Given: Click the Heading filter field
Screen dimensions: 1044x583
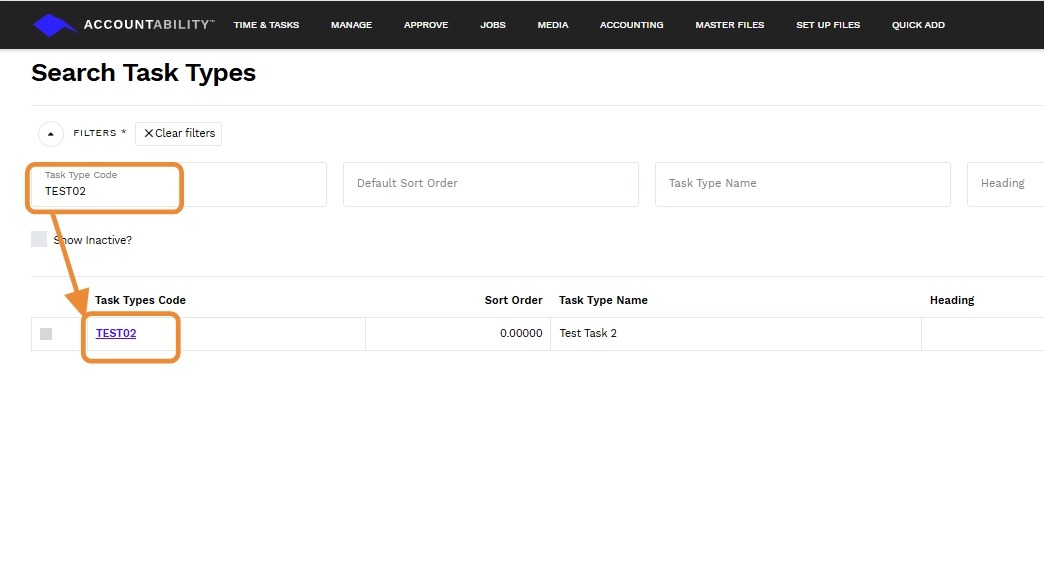Looking at the screenshot, I should [x=1005, y=184].
